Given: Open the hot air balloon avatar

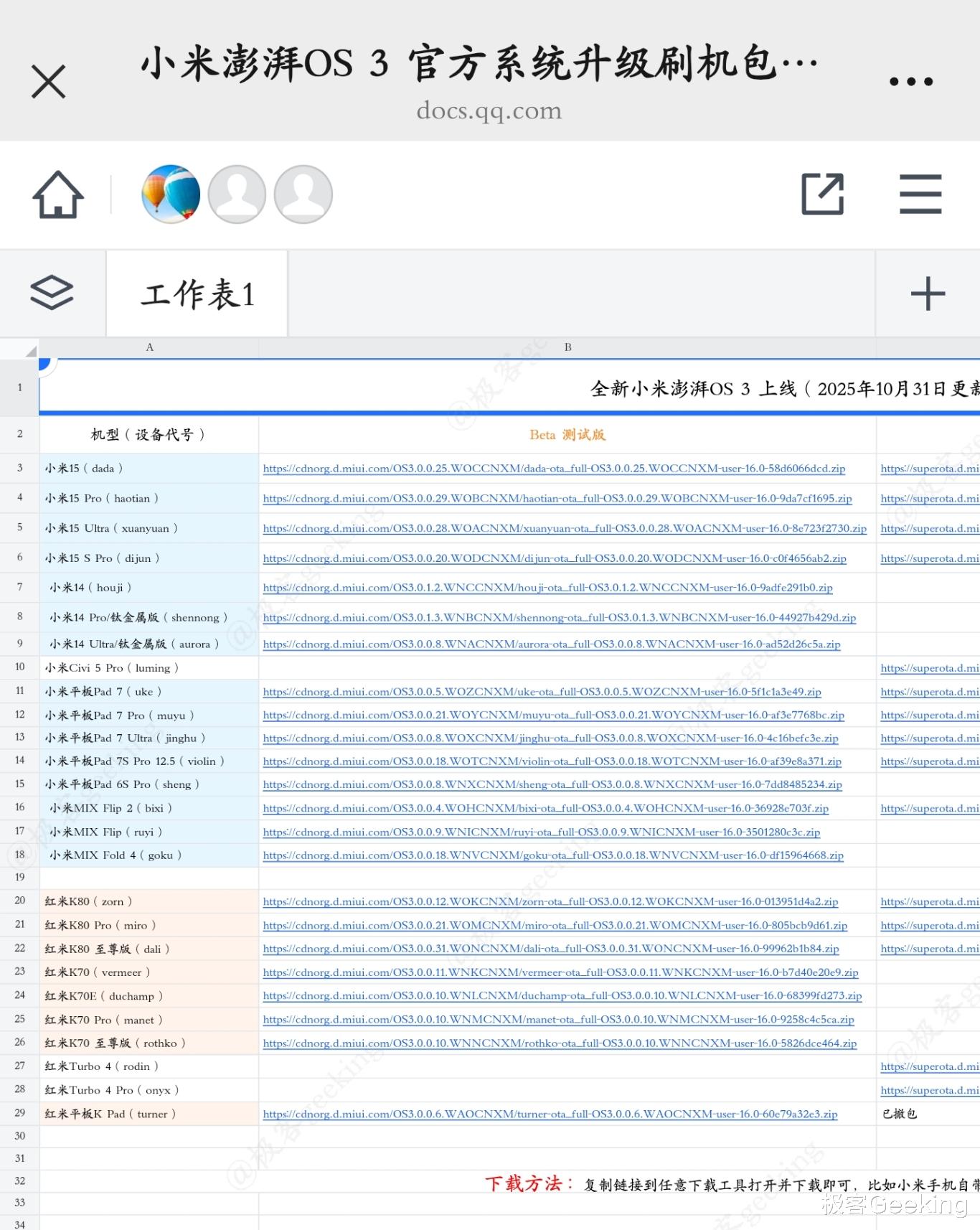Looking at the screenshot, I should point(171,194).
